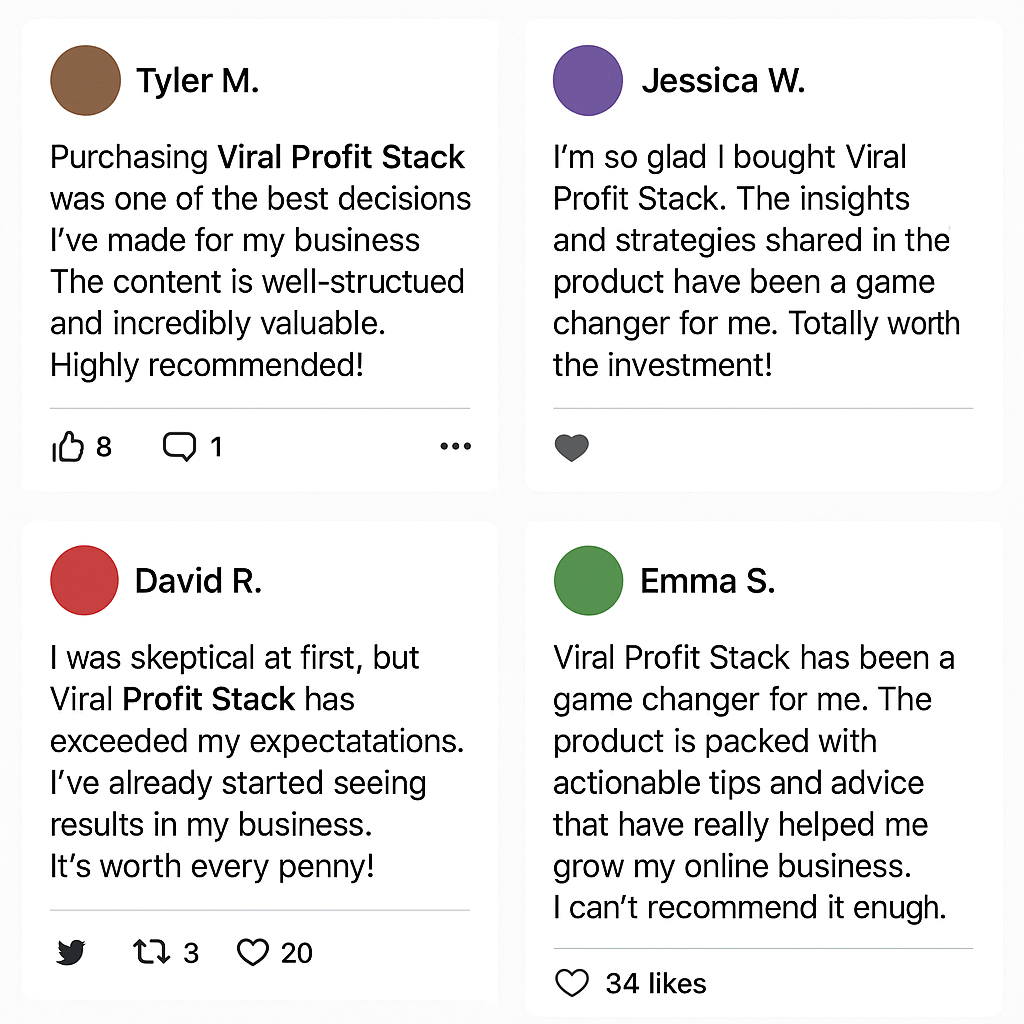The image size is (1024, 1024).
Task: Open the three-dot menu on Tyler's card
Action: coord(455,447)
